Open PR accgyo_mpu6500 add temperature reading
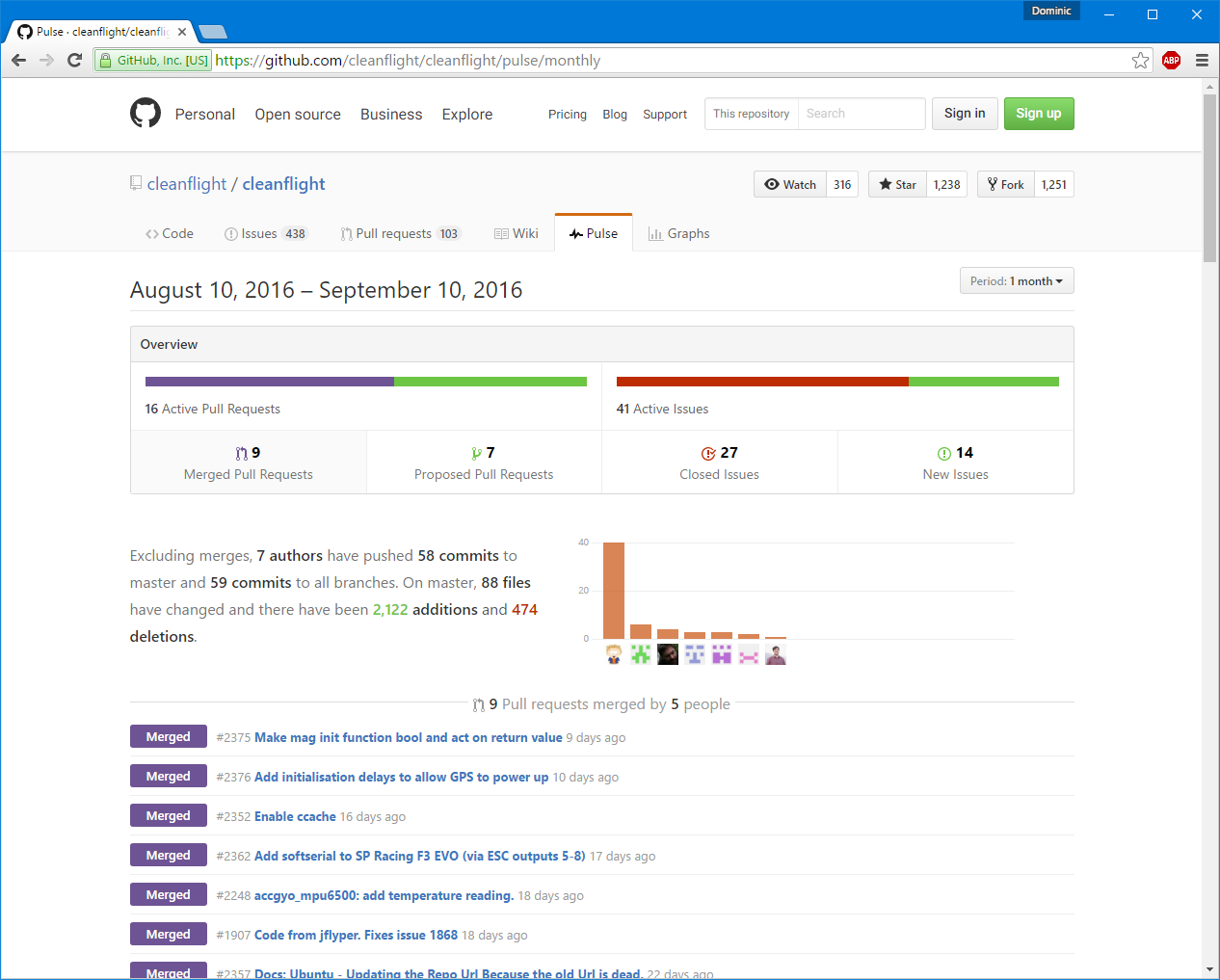 (385, 895)
